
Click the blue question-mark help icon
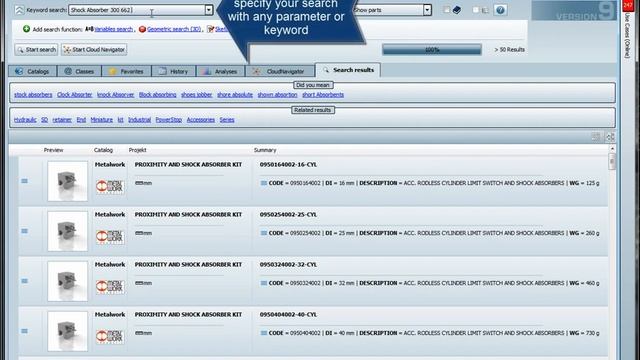point(500,10)
